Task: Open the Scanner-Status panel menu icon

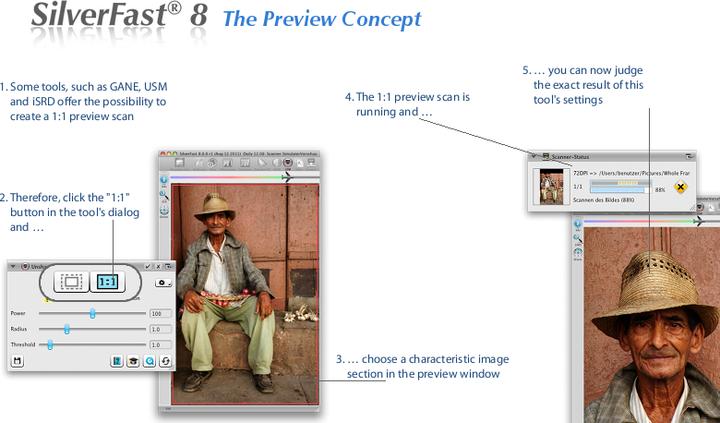Action: (689, 156)
